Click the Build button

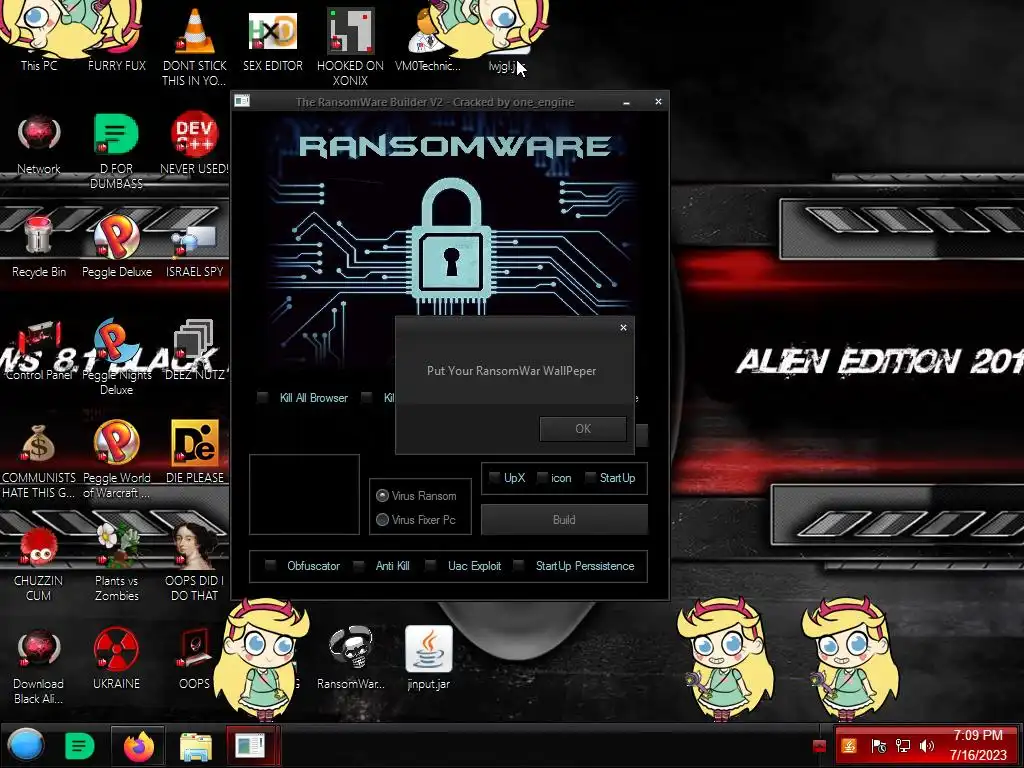(564, 520)
